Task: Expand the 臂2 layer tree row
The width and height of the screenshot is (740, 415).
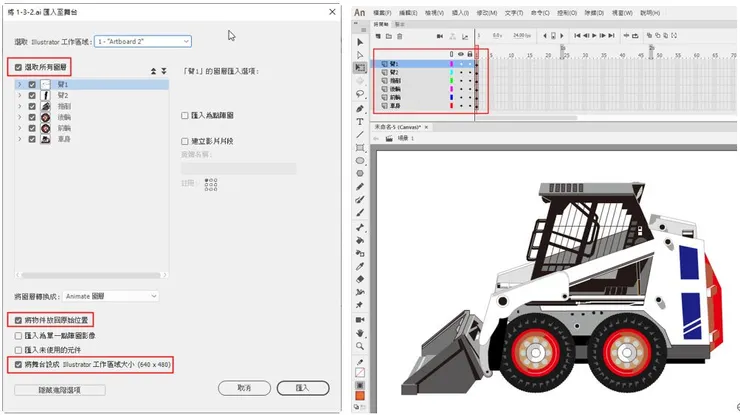Action: [x=19, y=95]
